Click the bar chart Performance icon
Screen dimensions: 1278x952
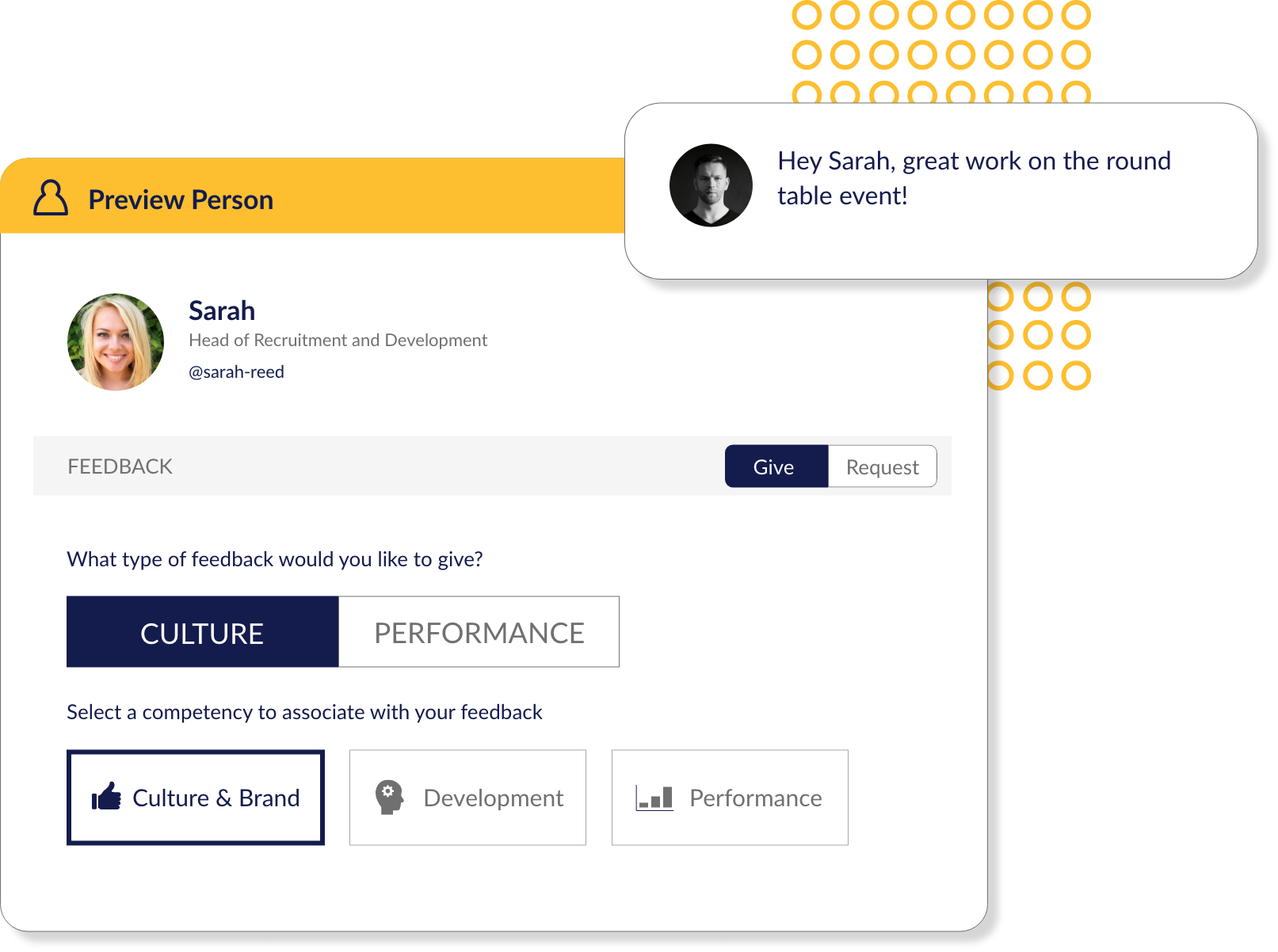654,798
